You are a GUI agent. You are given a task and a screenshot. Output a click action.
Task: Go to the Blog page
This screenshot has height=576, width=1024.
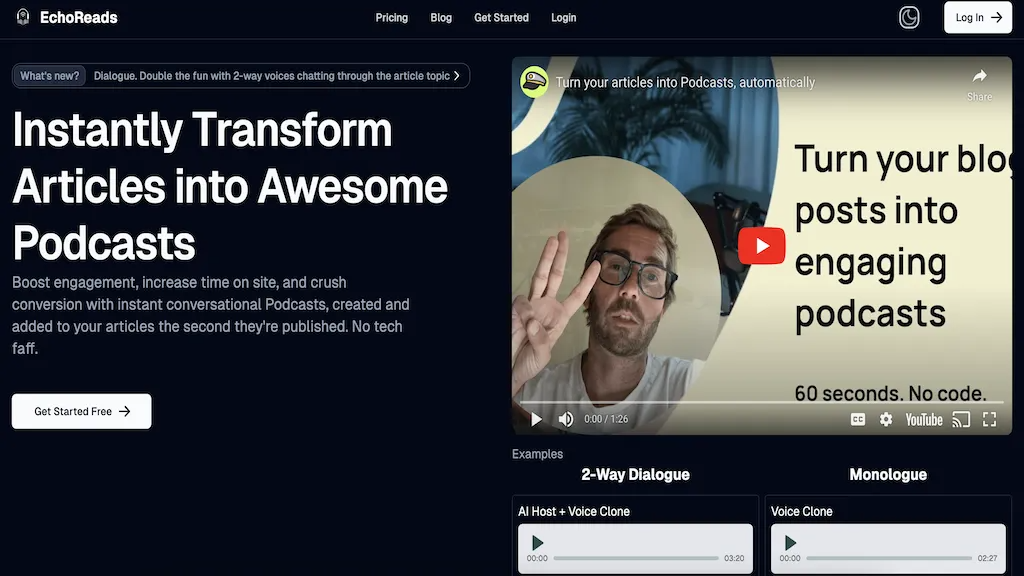click(441, 18)
